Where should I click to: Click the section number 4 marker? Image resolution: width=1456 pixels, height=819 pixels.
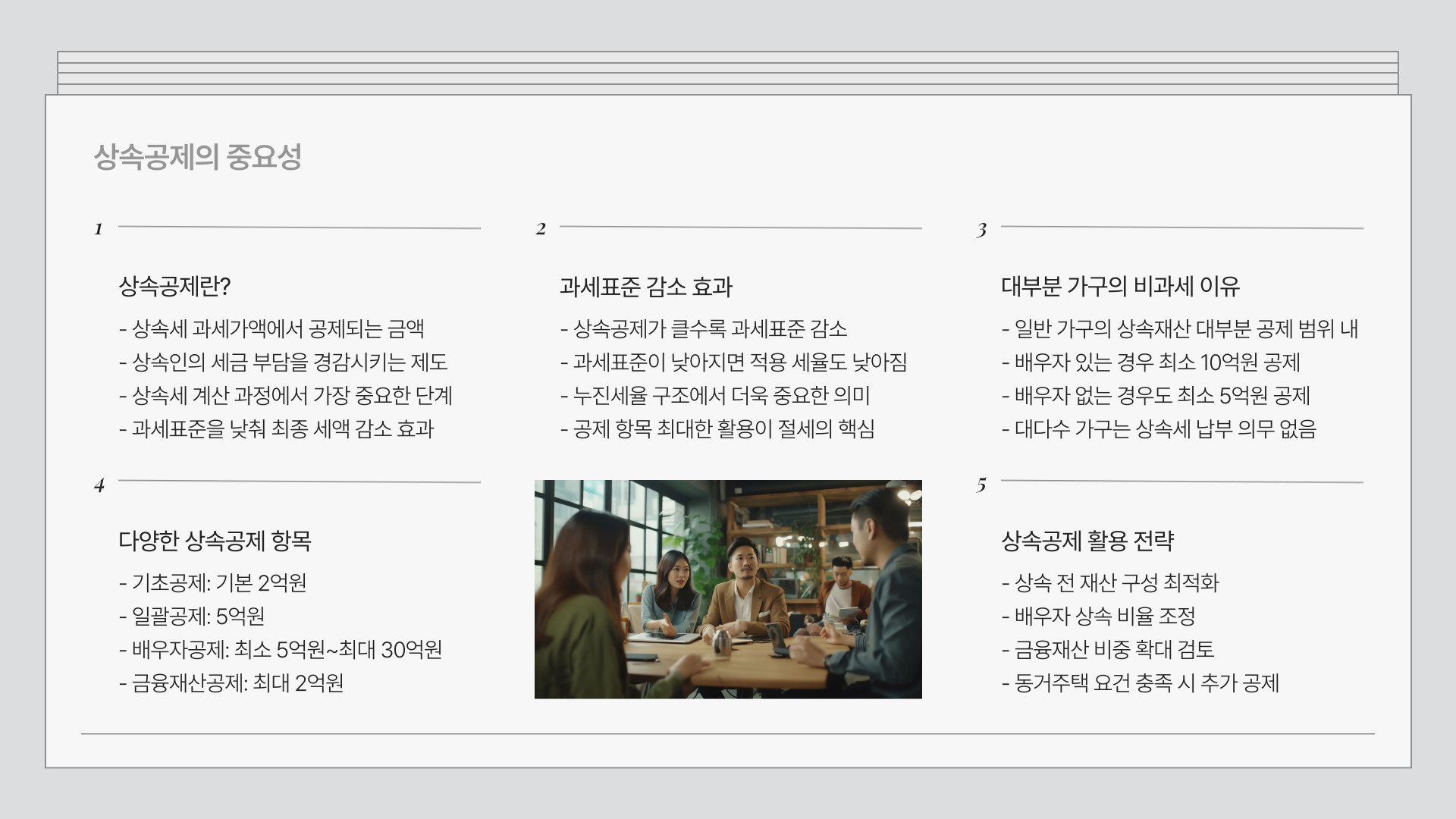99,485
